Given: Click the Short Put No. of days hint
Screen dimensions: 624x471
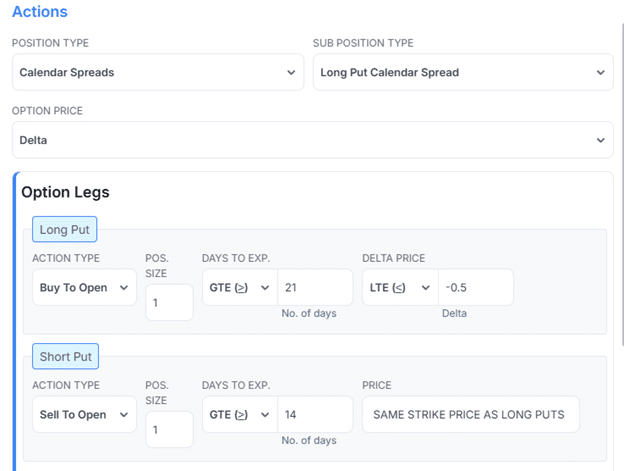Looking at the screenshot, I should (309, 440).
